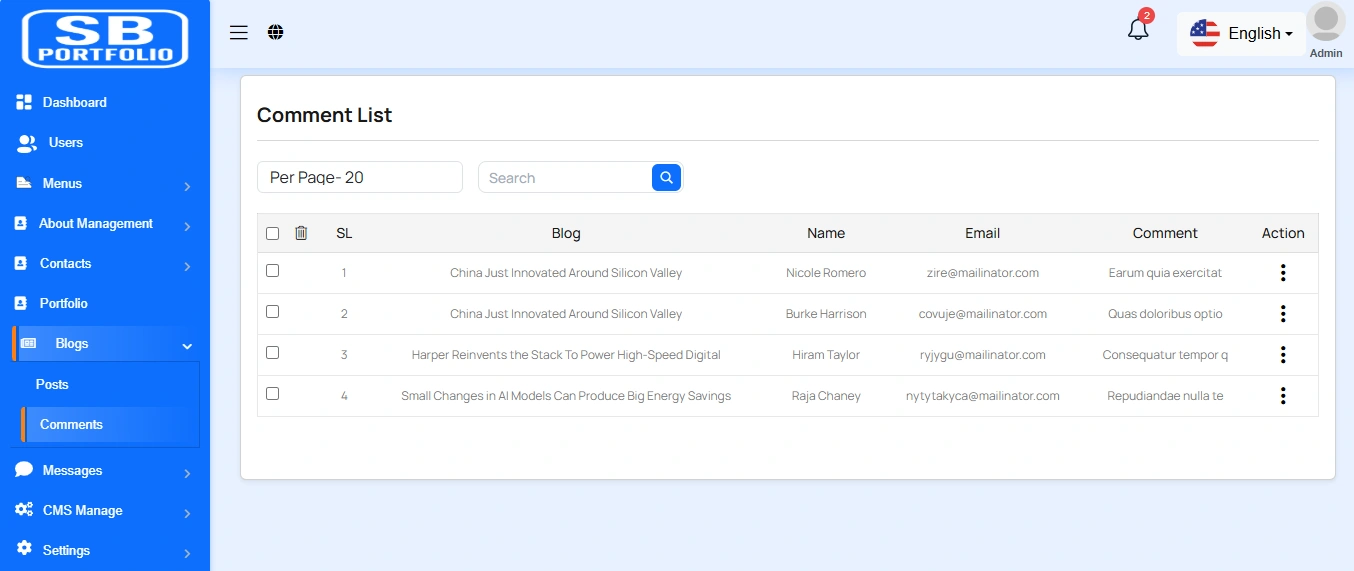This screenshot has width=1354, height=571.
Task: Open three-dot actions for Raja Chaney row
Action: [1282, 396]
